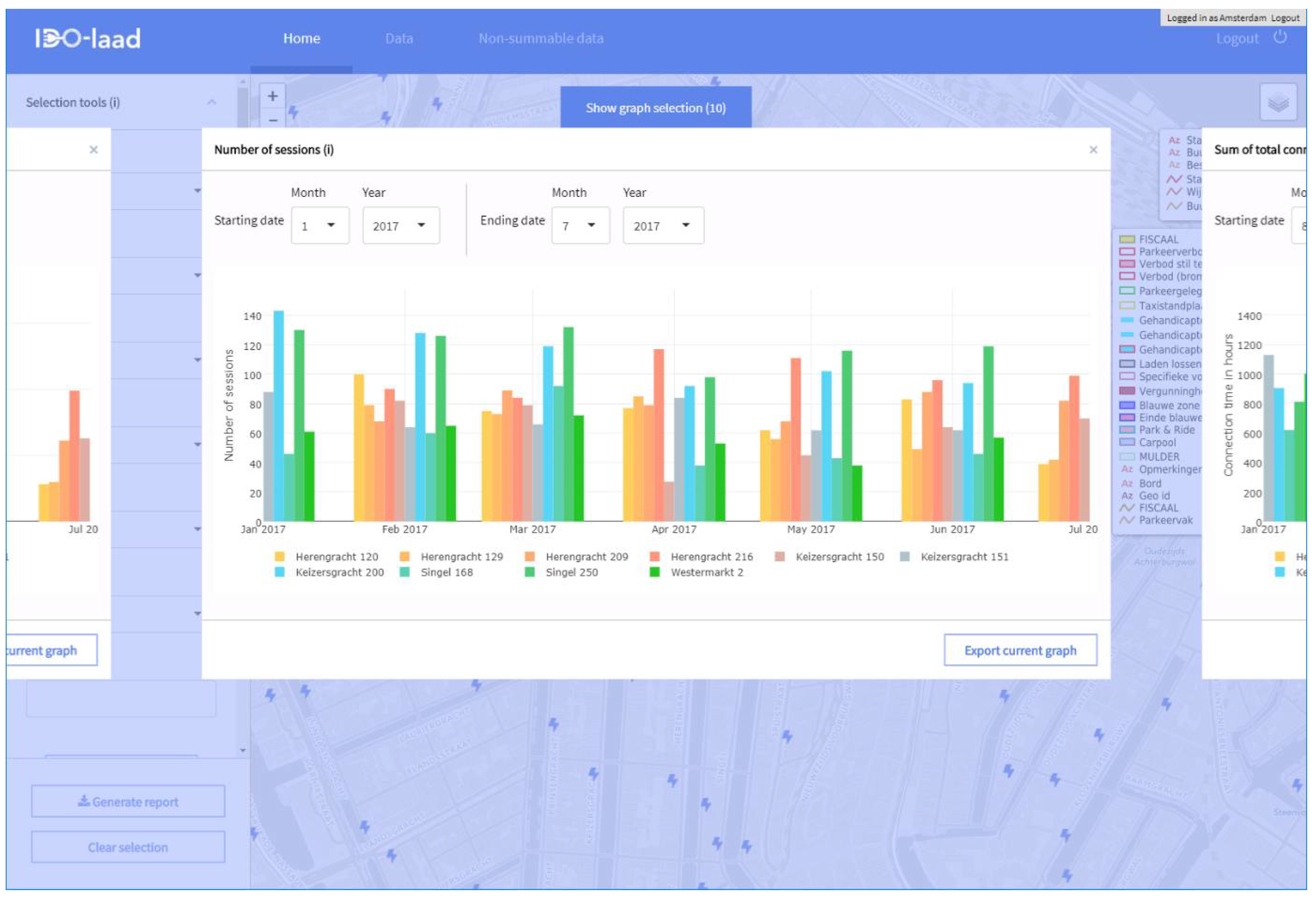Collapse the Selection tools section

(211, 102)
